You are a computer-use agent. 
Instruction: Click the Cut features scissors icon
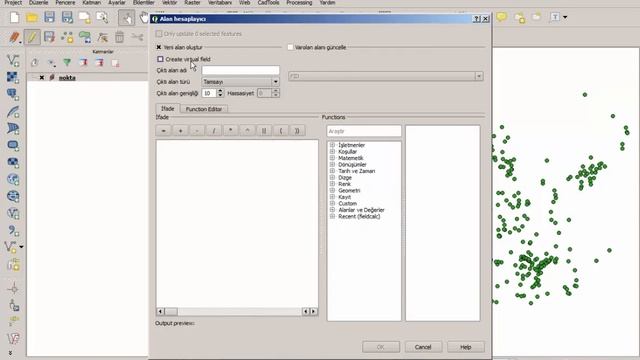point(137,37)
